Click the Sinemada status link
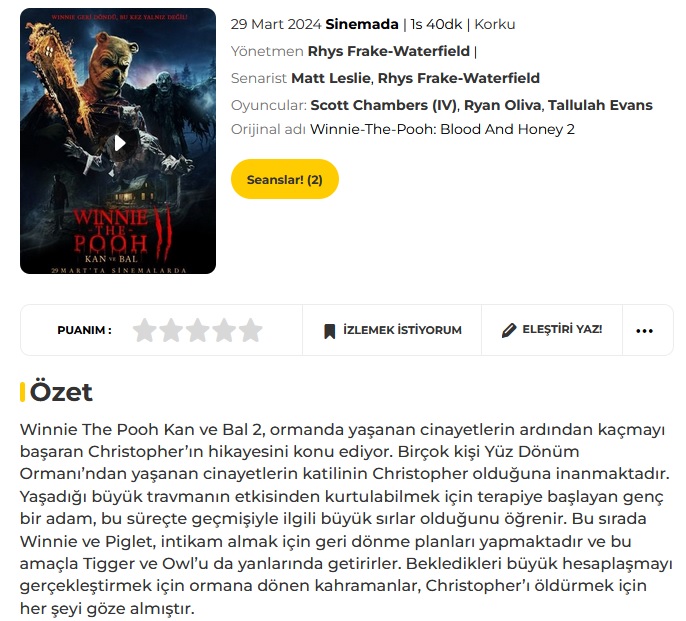The width and height of the screenshot is (686, 621). pyautogui.click(x=362, y=24)
